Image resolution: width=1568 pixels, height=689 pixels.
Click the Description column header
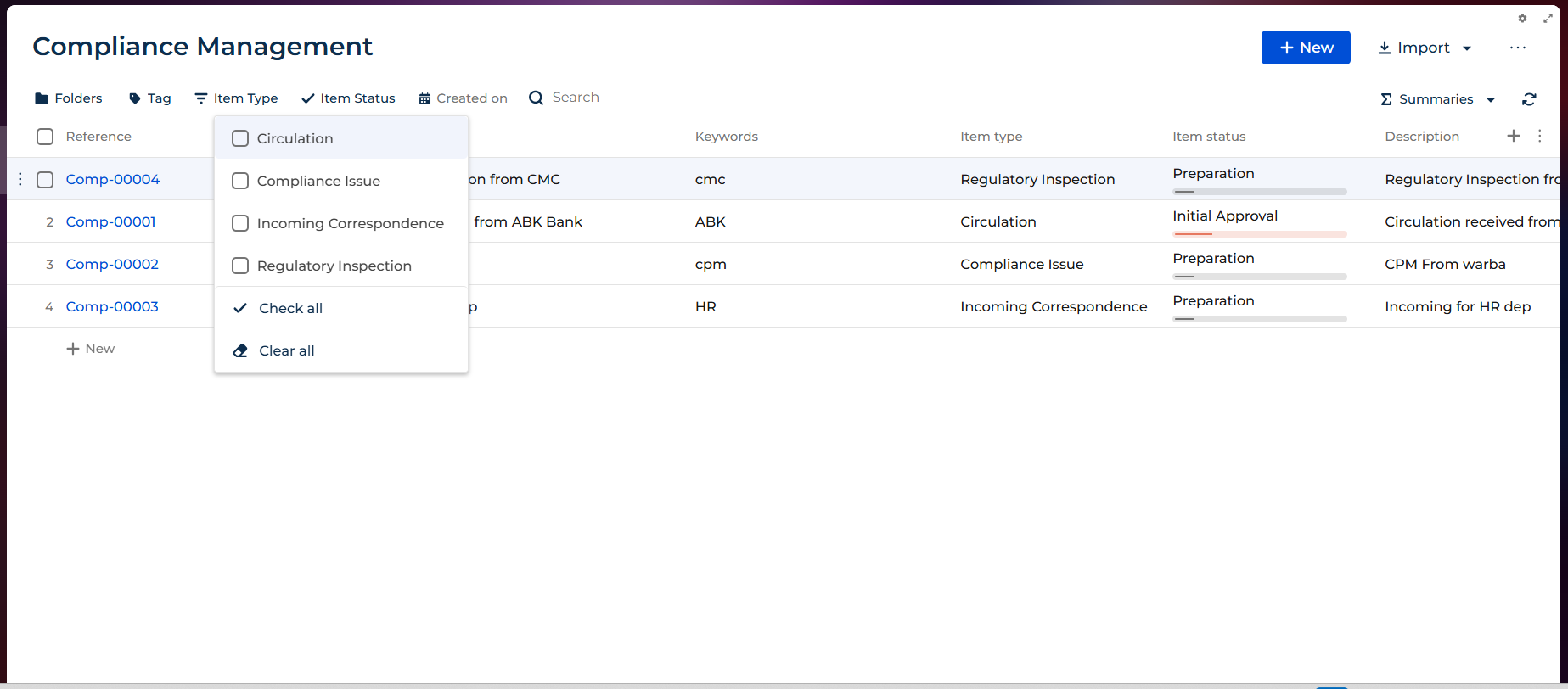(1422, 137)
